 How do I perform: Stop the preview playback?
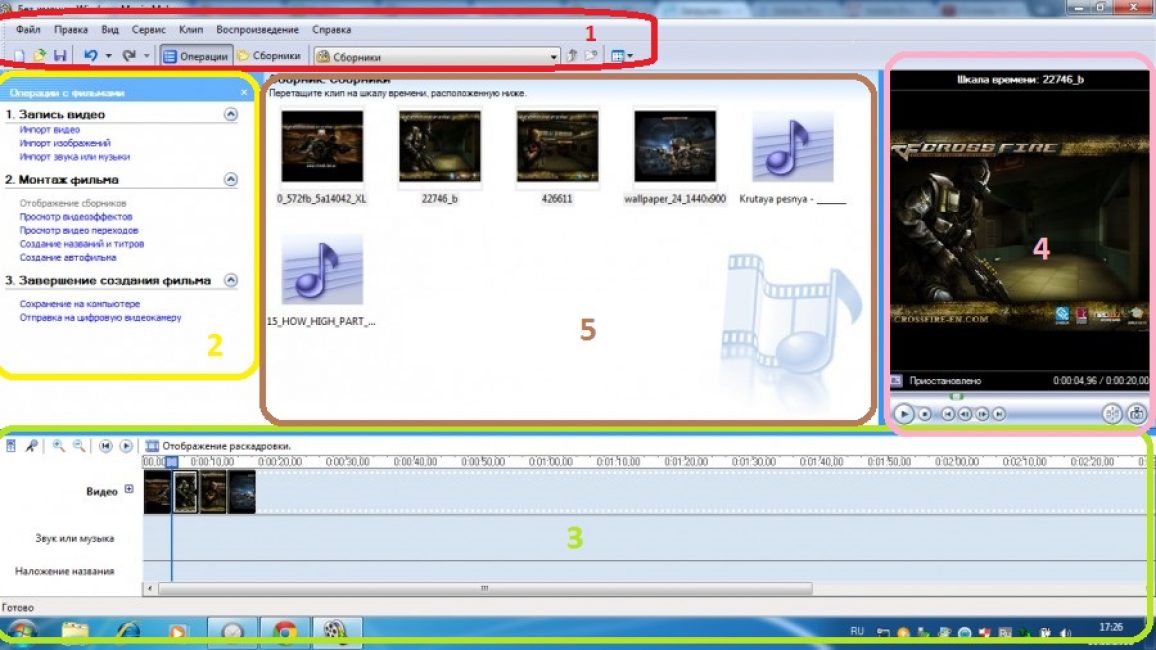tap(925, 414)
